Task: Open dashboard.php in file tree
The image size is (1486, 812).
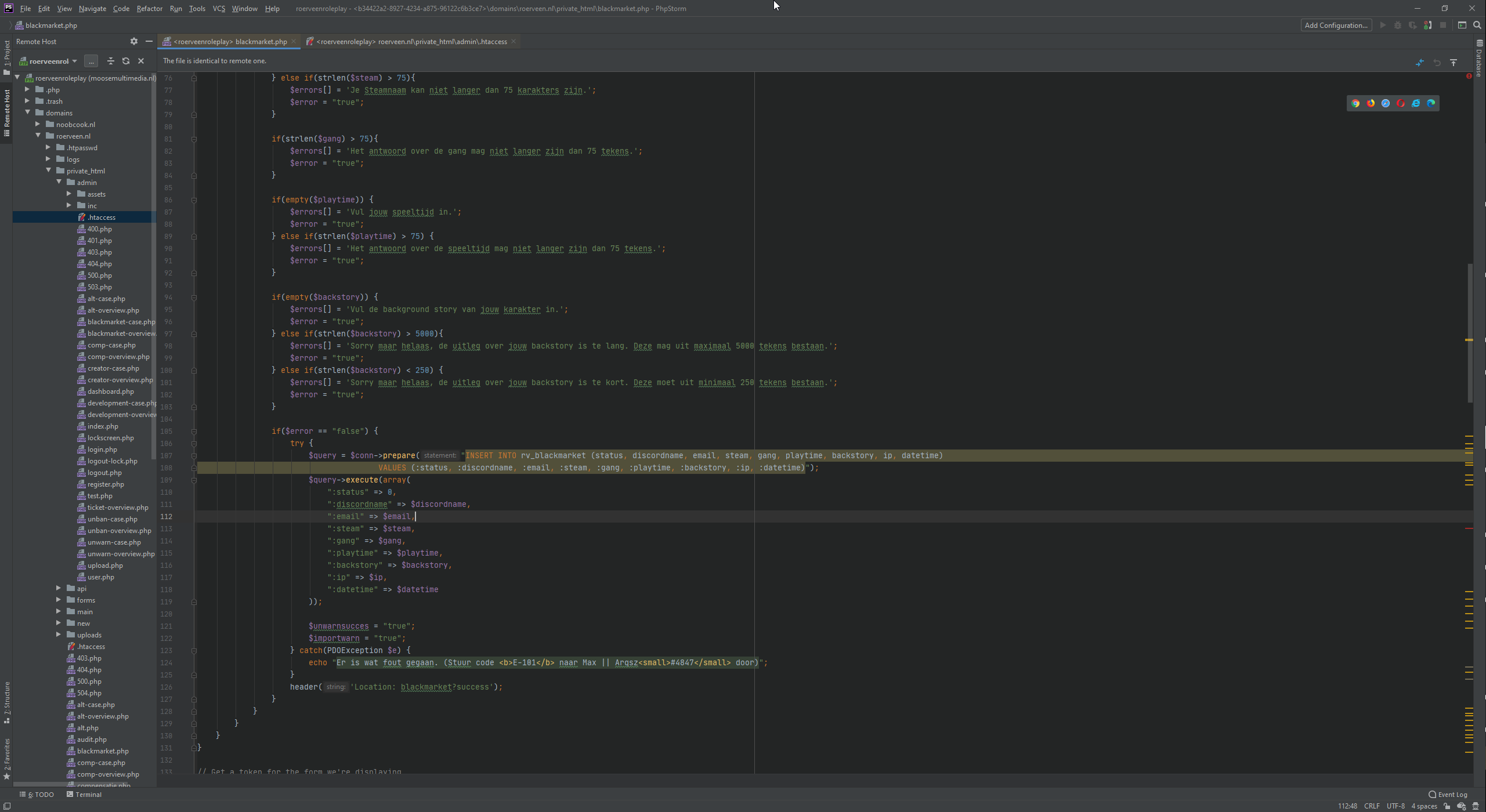Action: [x=110, y=391]
